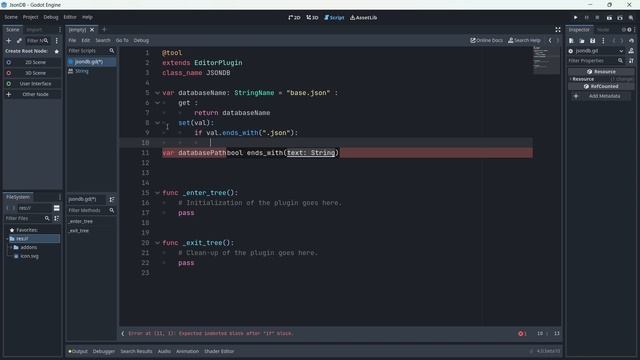Viewport: 640px width, 360px height.
Task: Open the script editor Debug menu
Action: pos(141,40)
